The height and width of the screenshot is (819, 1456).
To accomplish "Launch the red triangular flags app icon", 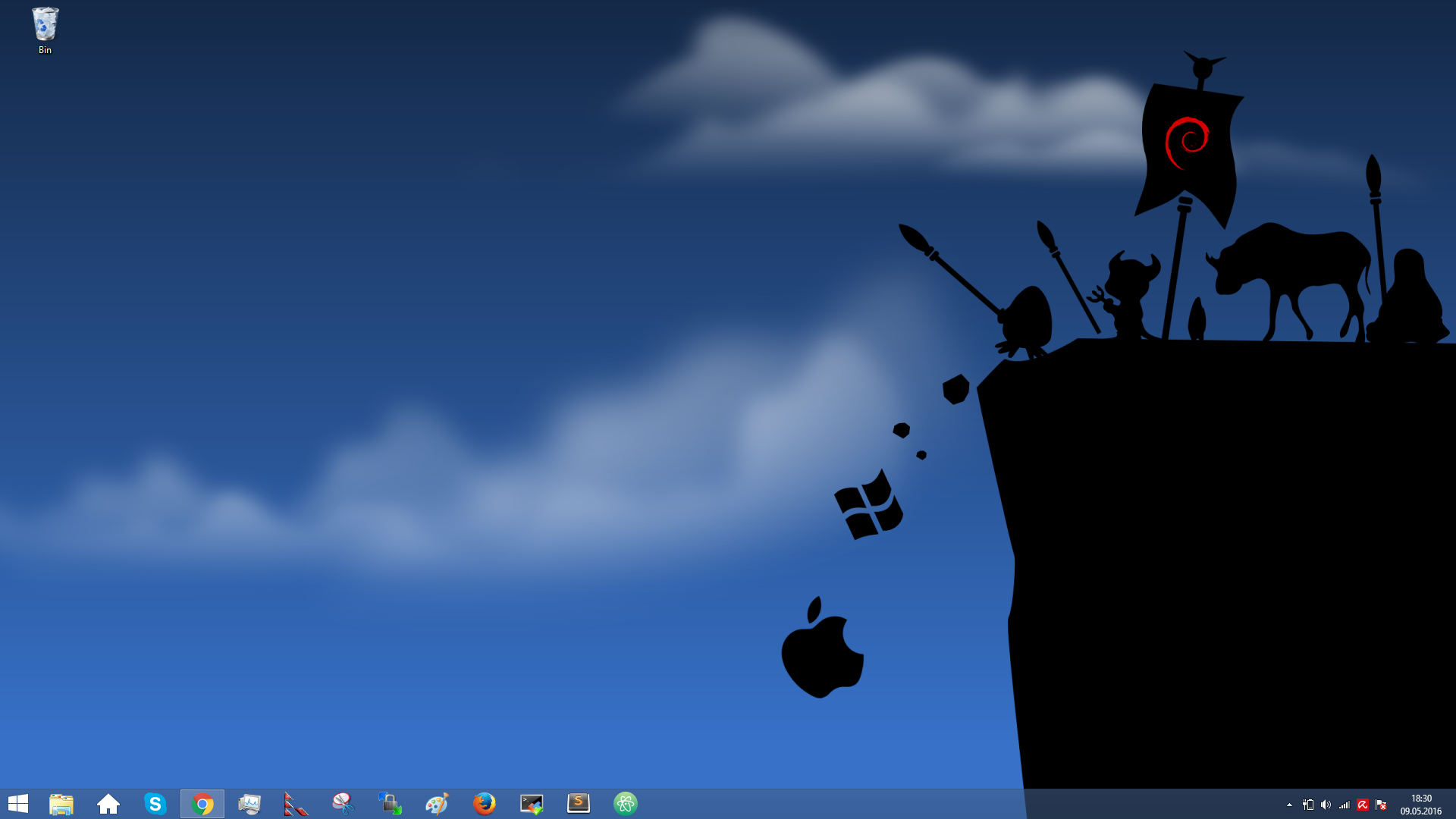I will 296,804.
